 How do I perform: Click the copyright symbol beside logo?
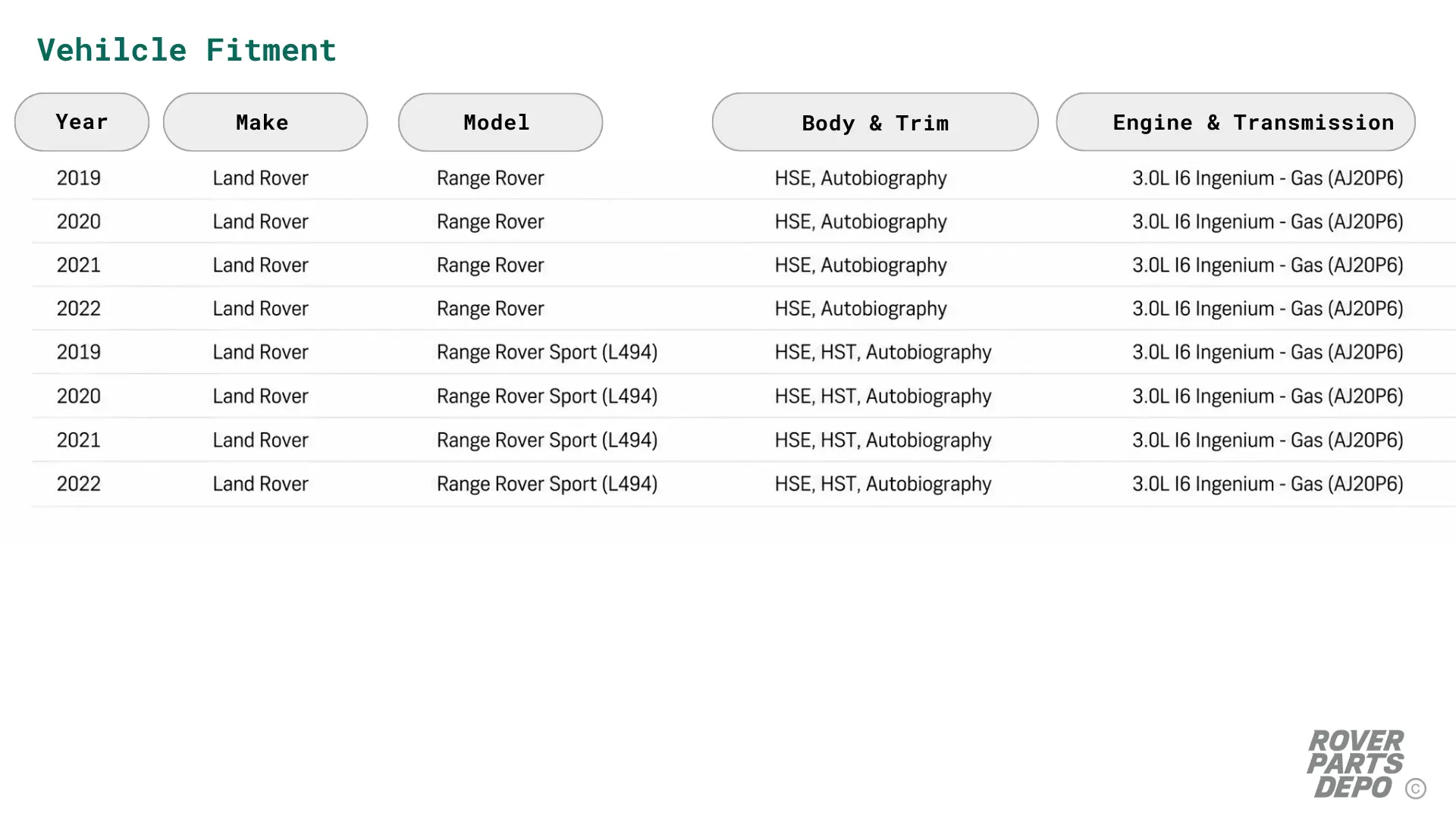[x=1415, y=789]
